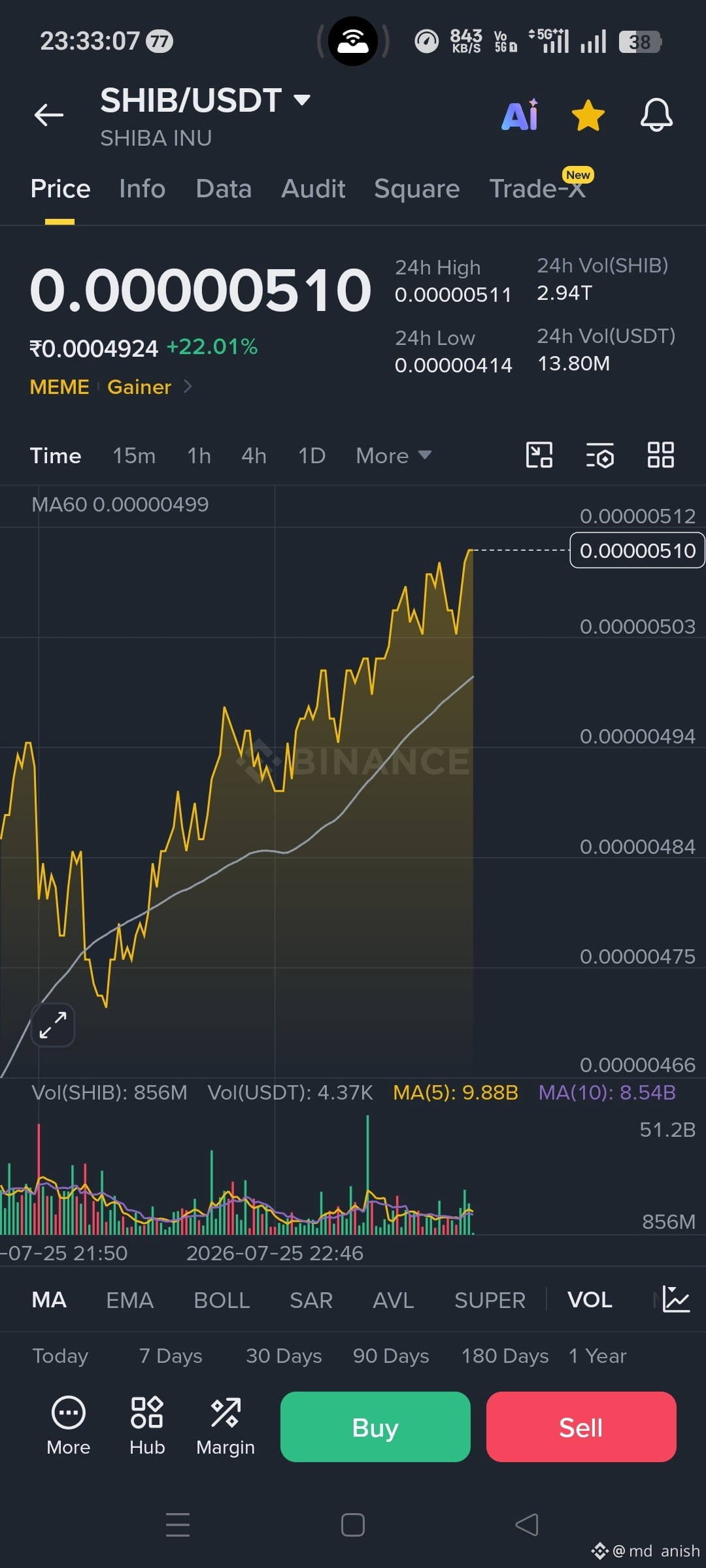Show 180 Days price change
Image resolution: width=706 pixels, height=1568 pixels.
click(505, 1356)
